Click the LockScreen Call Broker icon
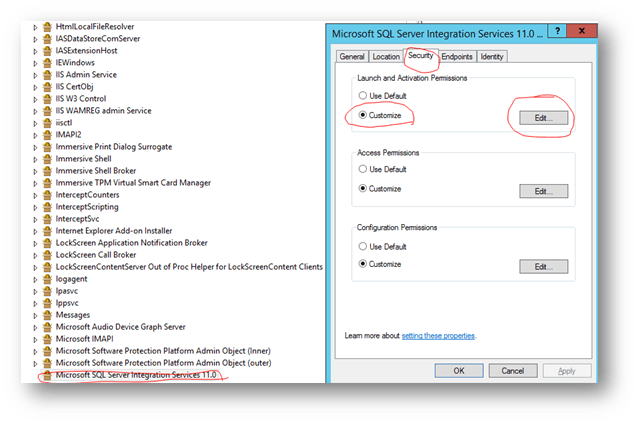This screenshot has width=640, height=425. [x=47, y=254]
